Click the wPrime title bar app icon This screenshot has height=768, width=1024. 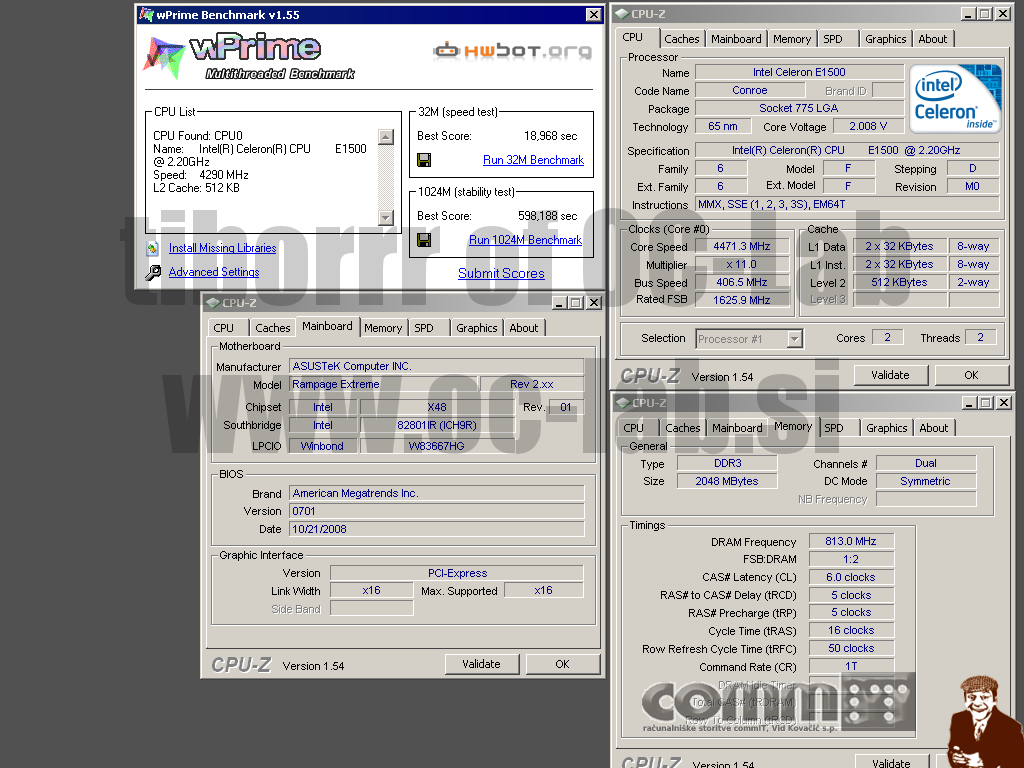[146, 14]
